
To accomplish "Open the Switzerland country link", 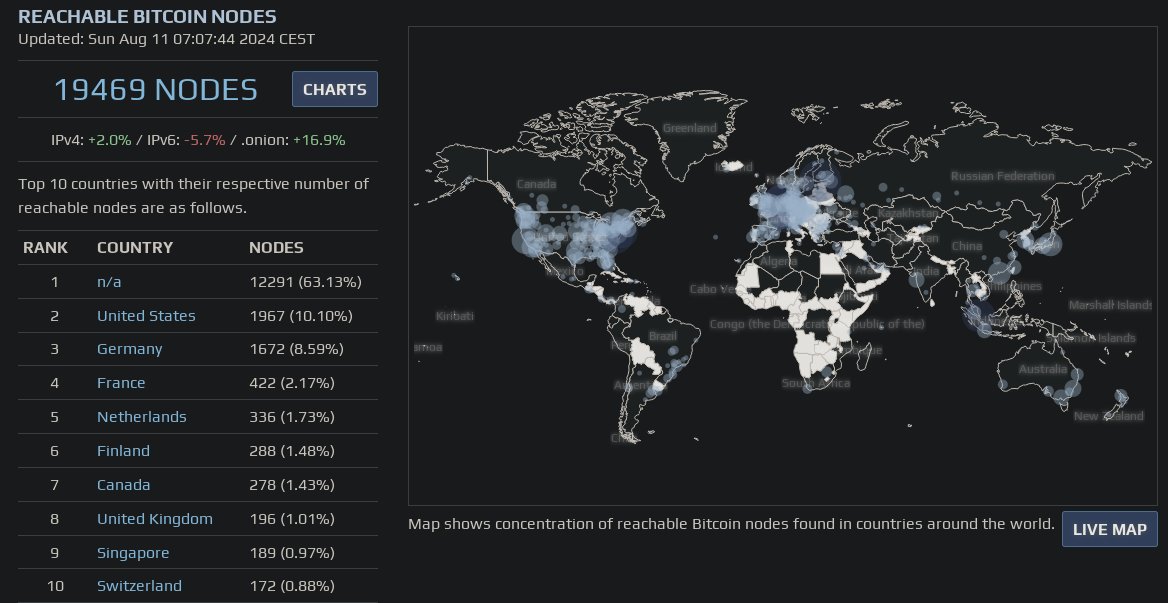I will click(x=139, y=586).
